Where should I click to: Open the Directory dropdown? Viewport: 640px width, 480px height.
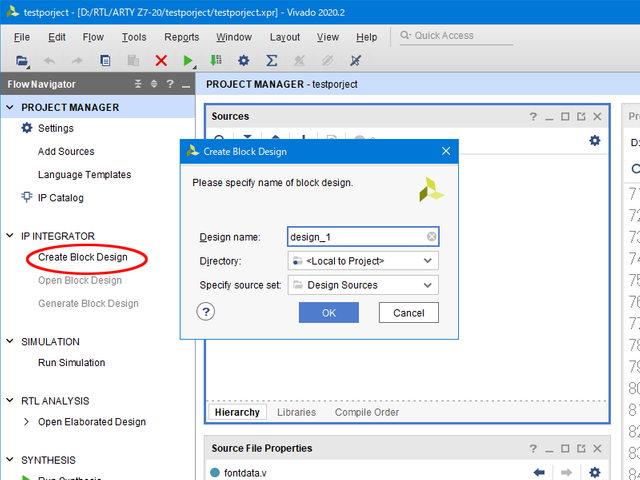[x=363, y=261]
